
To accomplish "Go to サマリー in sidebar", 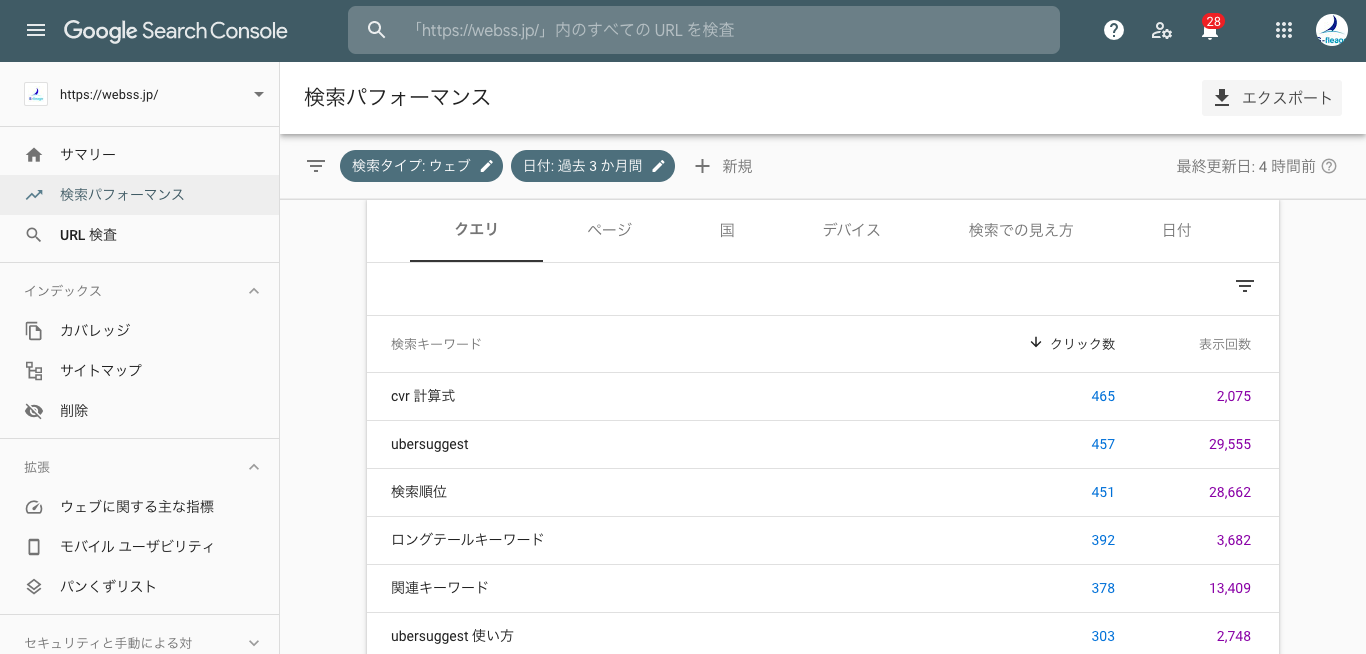I will [139, 155].
